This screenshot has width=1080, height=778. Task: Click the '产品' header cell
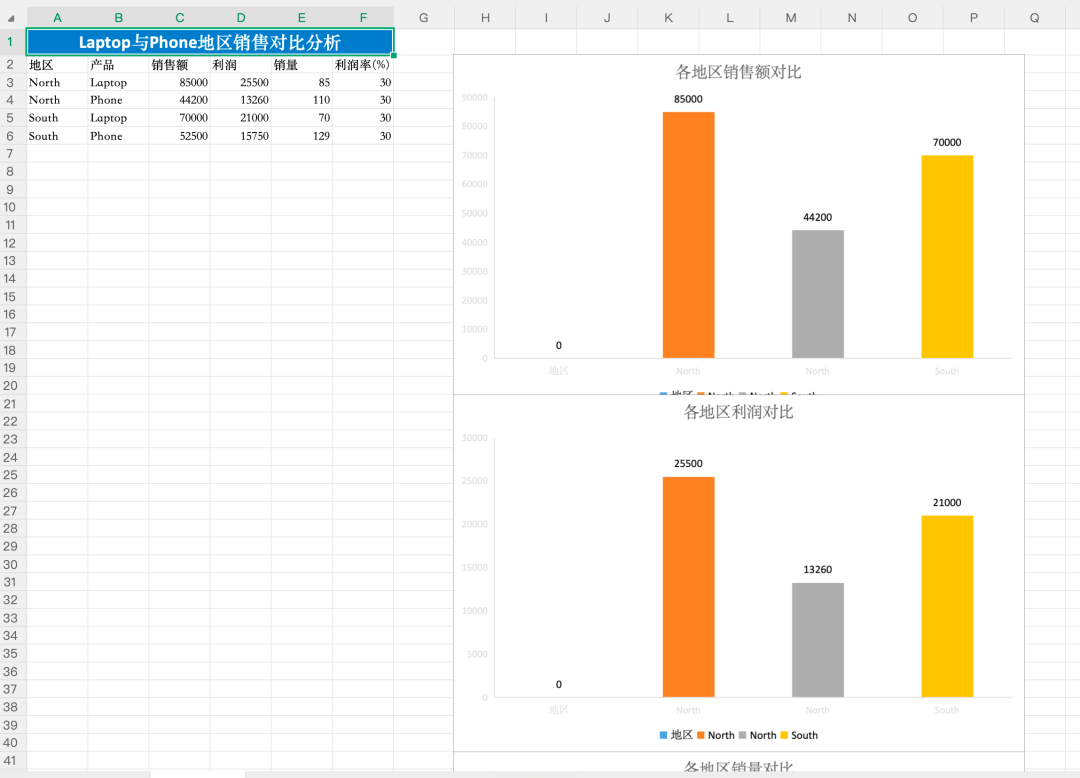coord(118,65)
